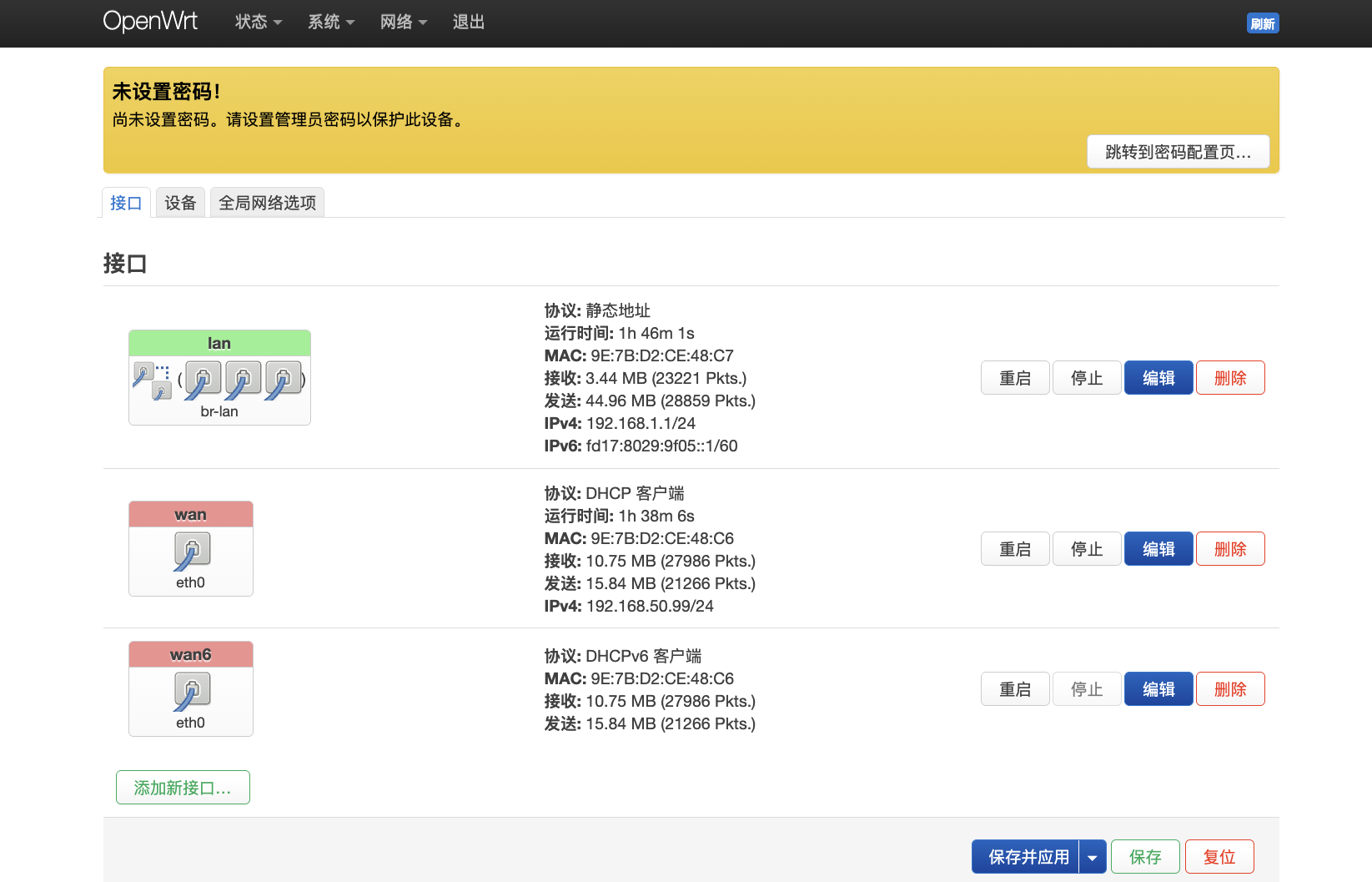The height and width of the screenshot is (882, 1372).
Task: Jump to the password configuration page
Action: click(1178, 152)
